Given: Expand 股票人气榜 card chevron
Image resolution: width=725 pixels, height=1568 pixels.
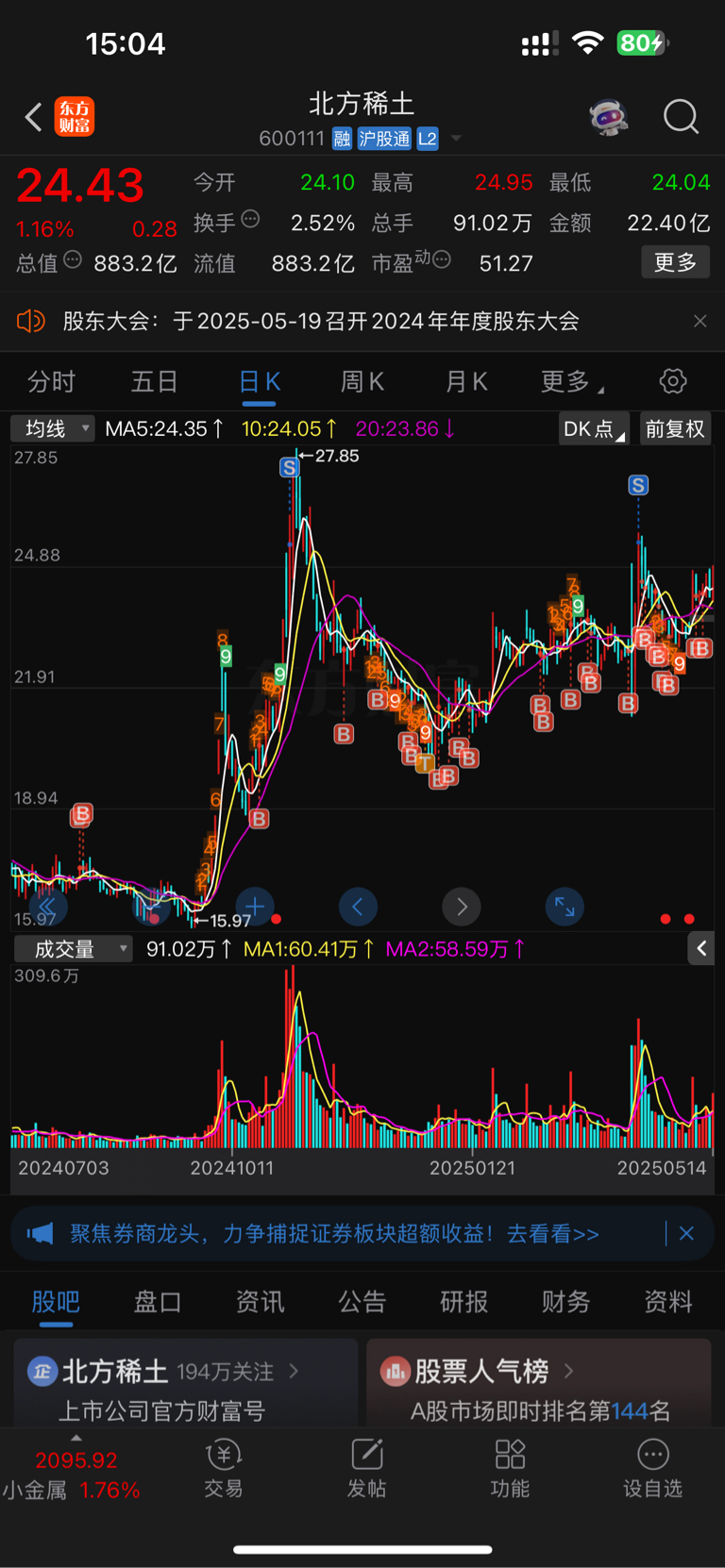Looking at the screenshot, I should (x=568, y=1370).
